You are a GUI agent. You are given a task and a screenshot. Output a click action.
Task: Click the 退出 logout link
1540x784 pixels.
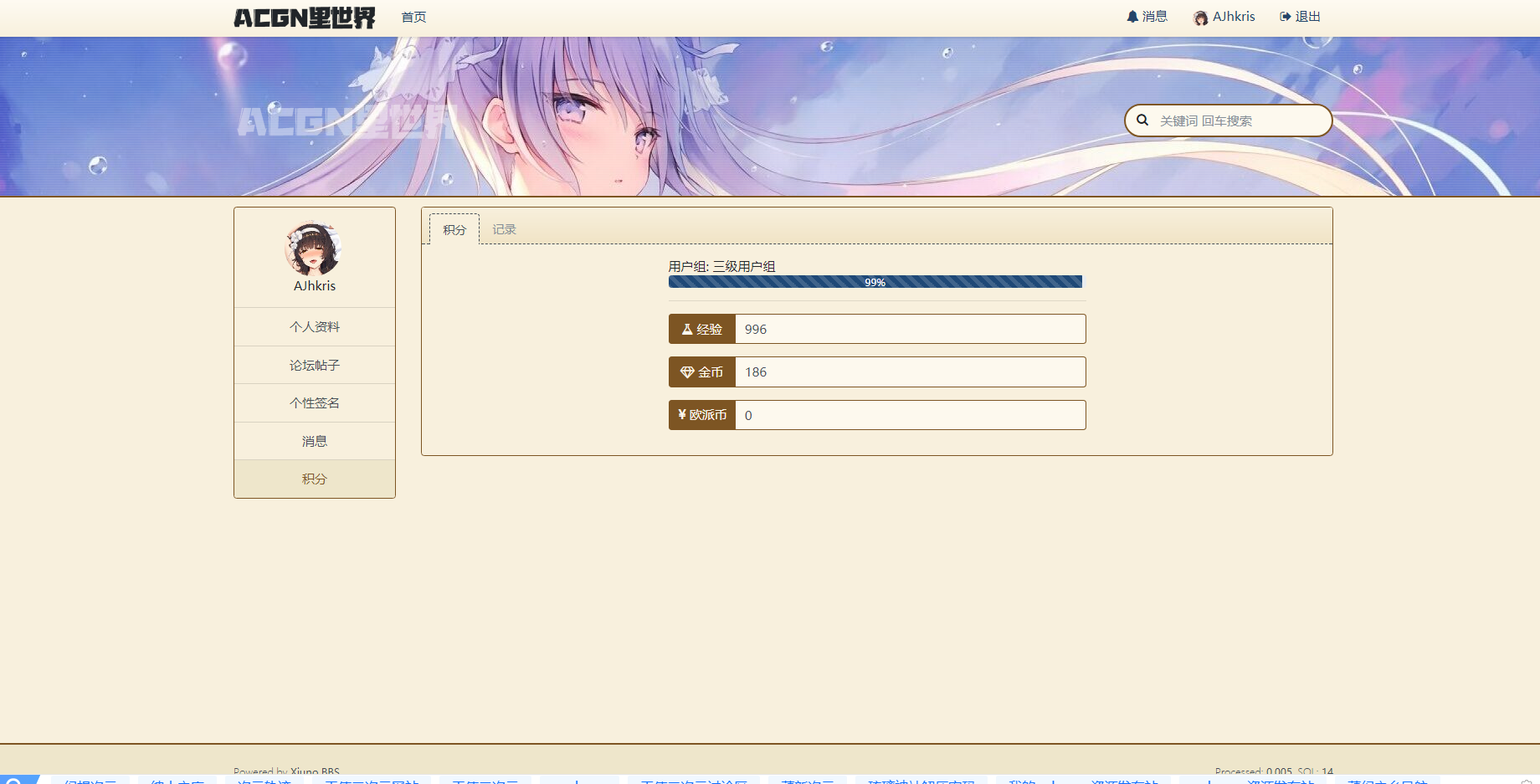click(x=1300, y=17)
